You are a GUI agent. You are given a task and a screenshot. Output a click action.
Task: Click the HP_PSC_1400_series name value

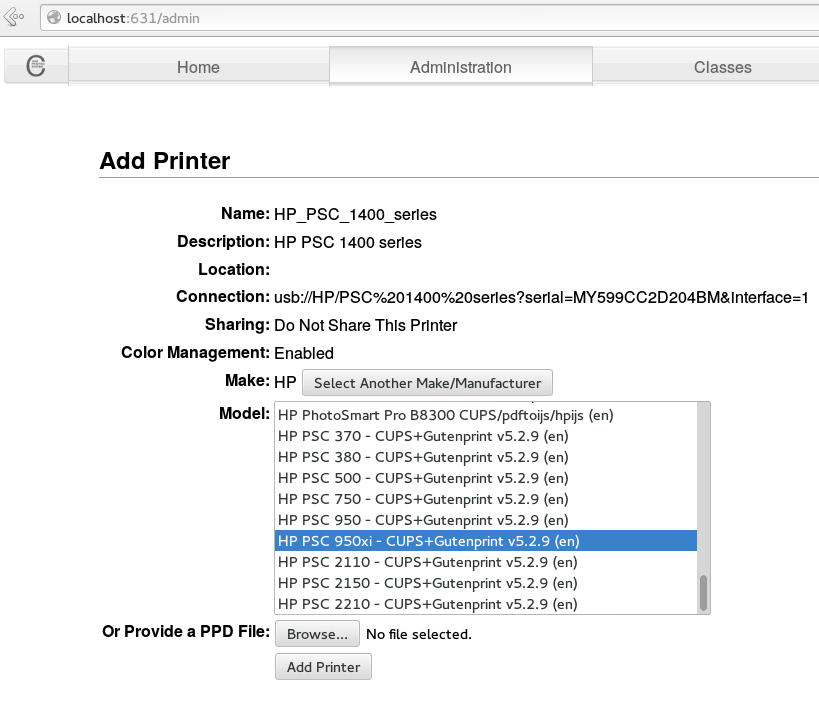(x=355, y=214)
